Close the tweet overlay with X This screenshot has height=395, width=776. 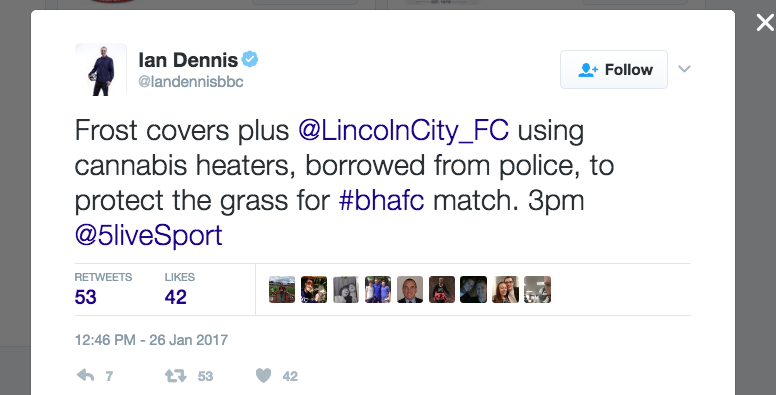pos(765,23)
